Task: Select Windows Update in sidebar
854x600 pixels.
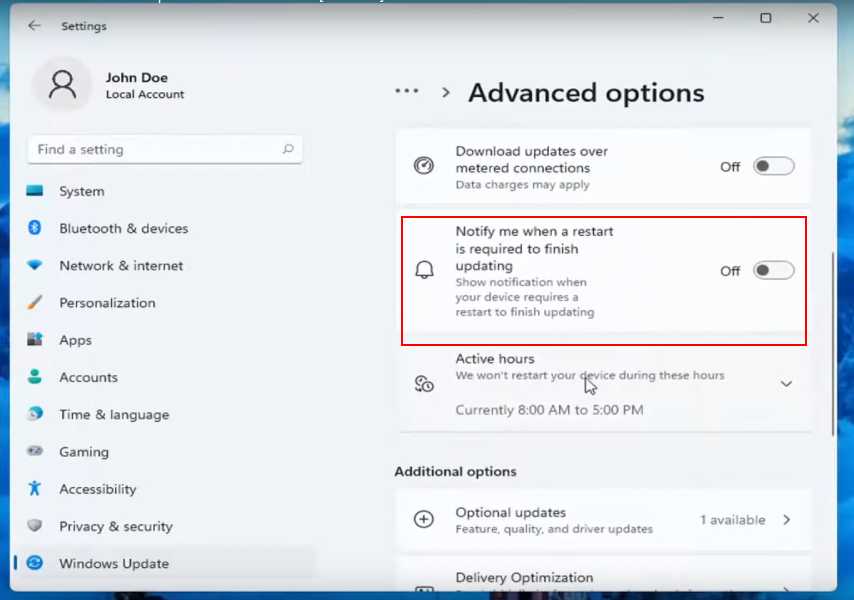Action: 162,563
